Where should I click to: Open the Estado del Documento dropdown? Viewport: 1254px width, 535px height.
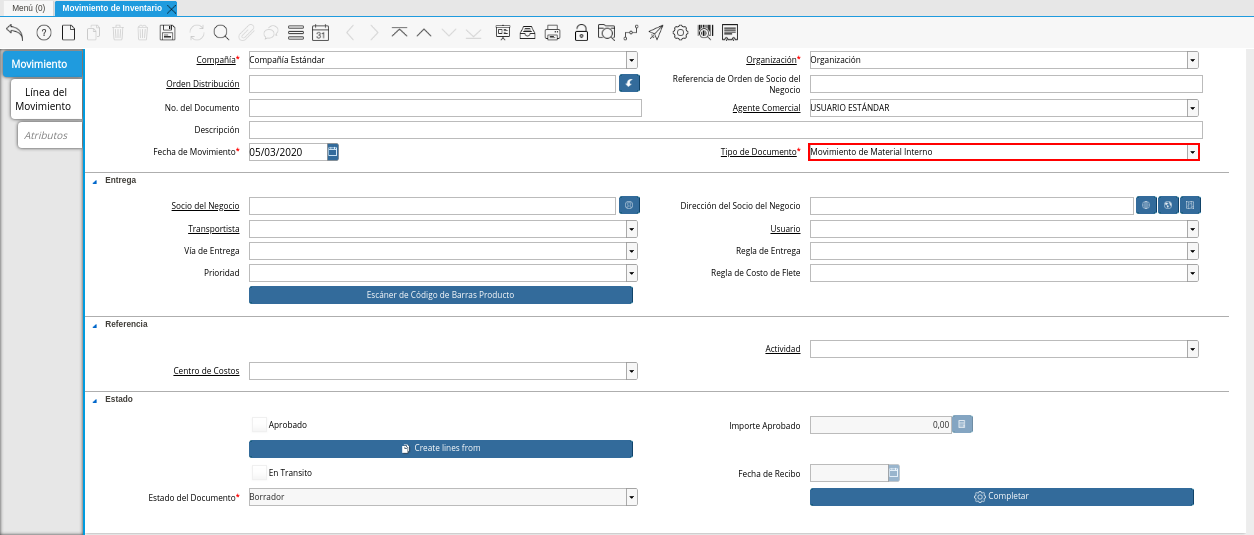(631, 497)
